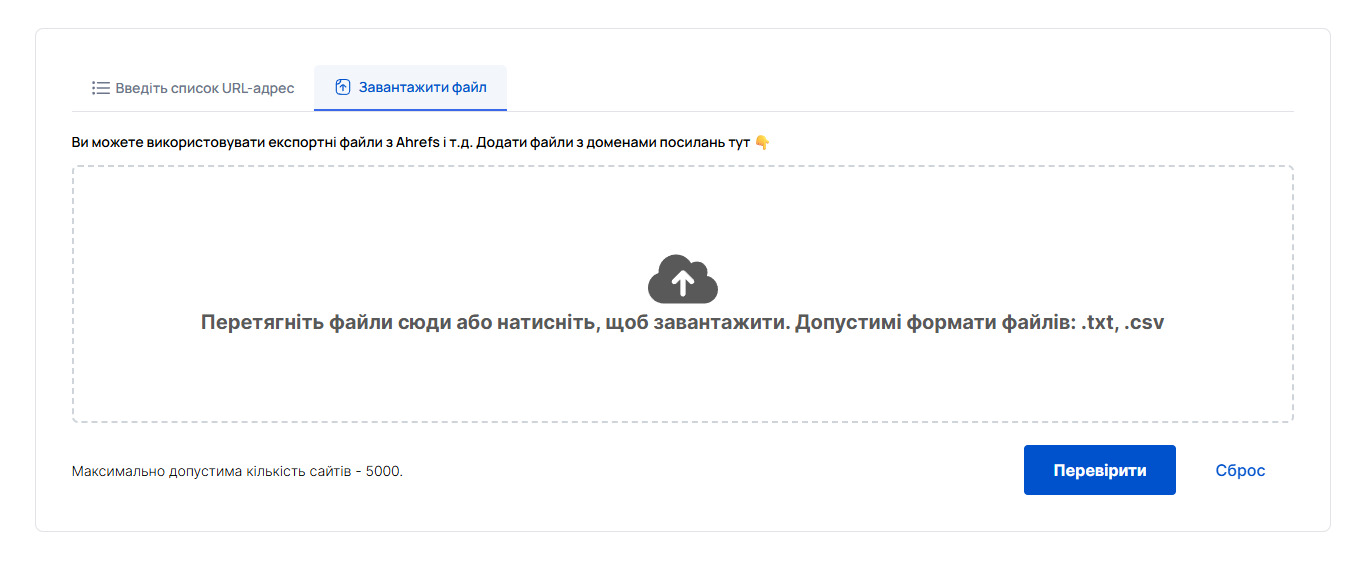Screen dimensions: 1364x563
Task: Switch to the Введіть список URL-адрес tab
Action: (x=204, y=88)
